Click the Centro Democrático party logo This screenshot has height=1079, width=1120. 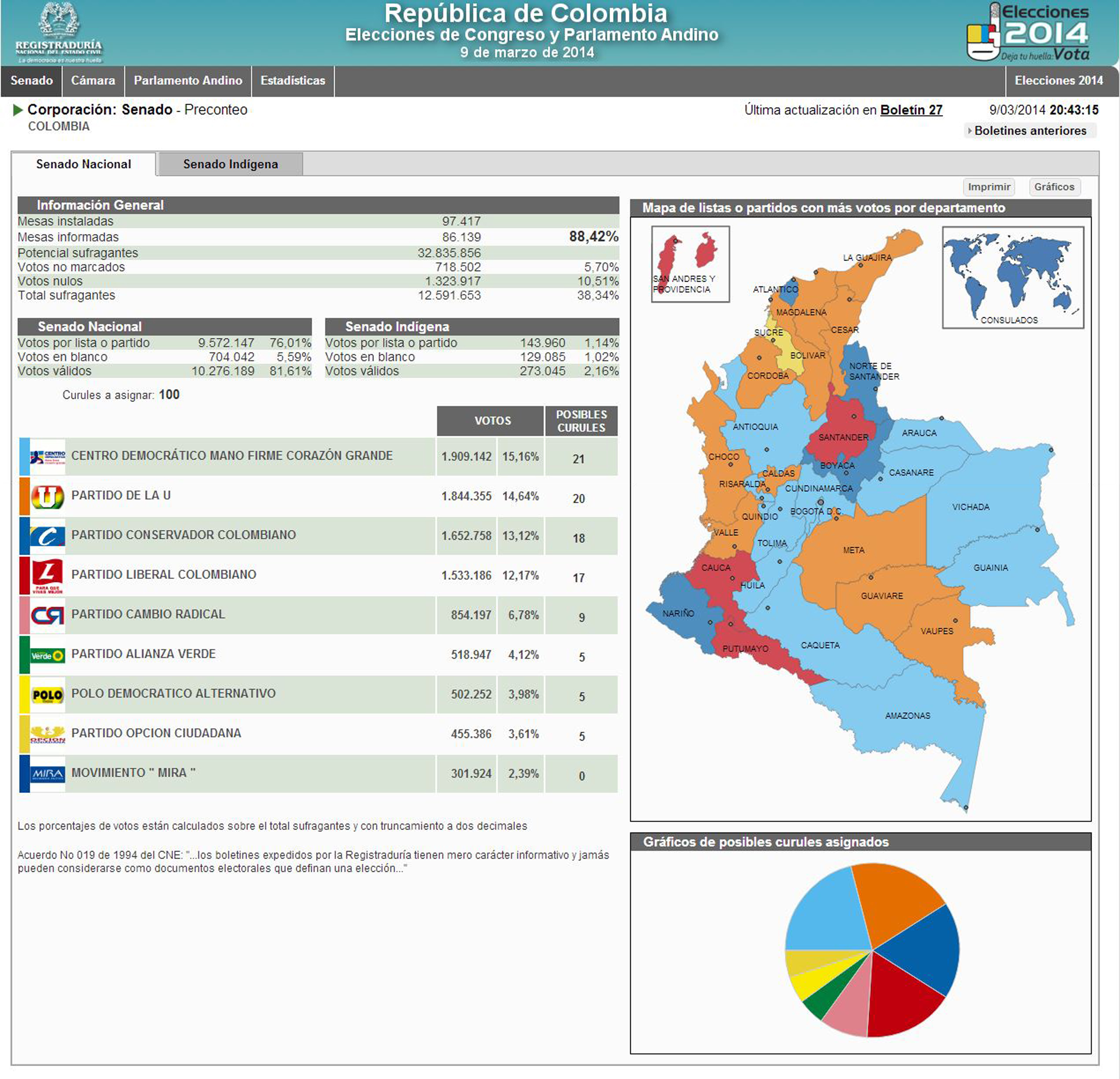[x=47, y=457]
